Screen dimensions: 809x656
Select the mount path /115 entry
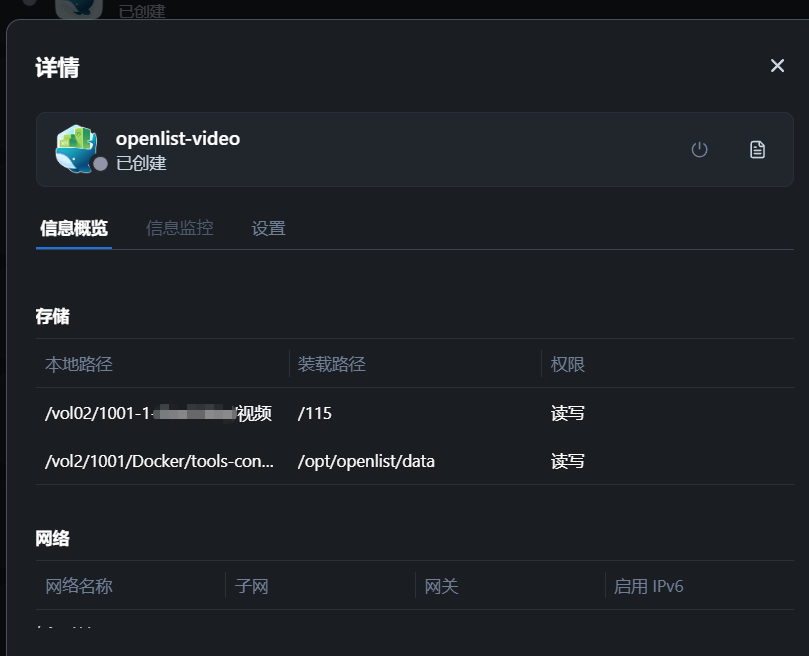coord(314,413)
